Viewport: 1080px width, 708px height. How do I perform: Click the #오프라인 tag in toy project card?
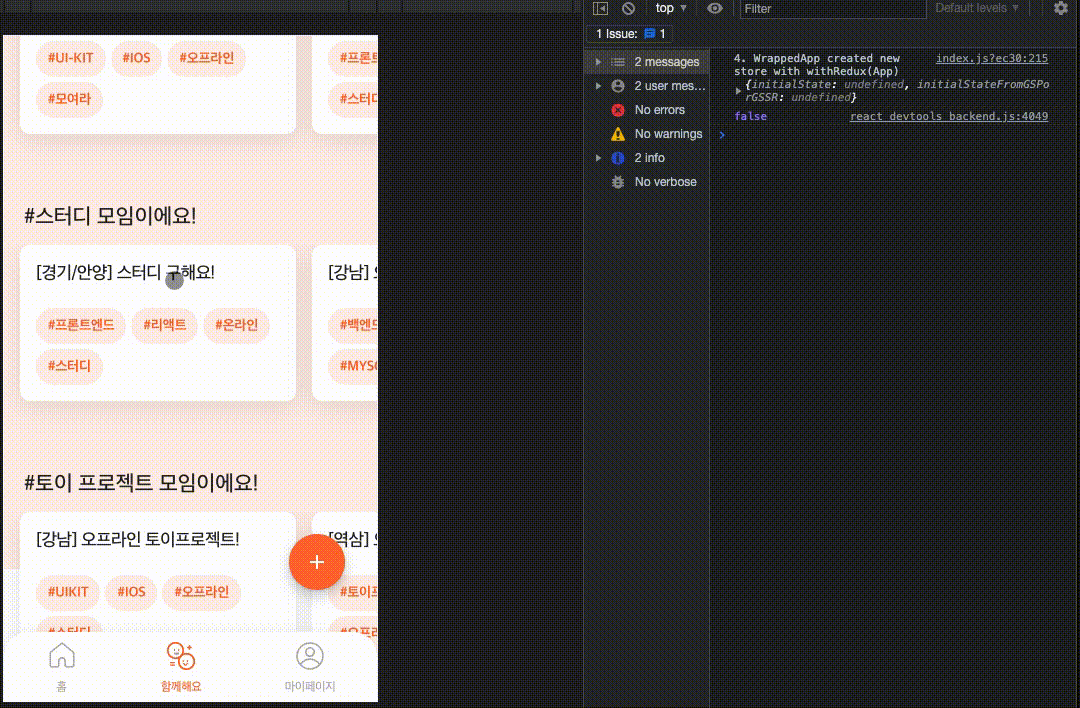coord(201,592)
